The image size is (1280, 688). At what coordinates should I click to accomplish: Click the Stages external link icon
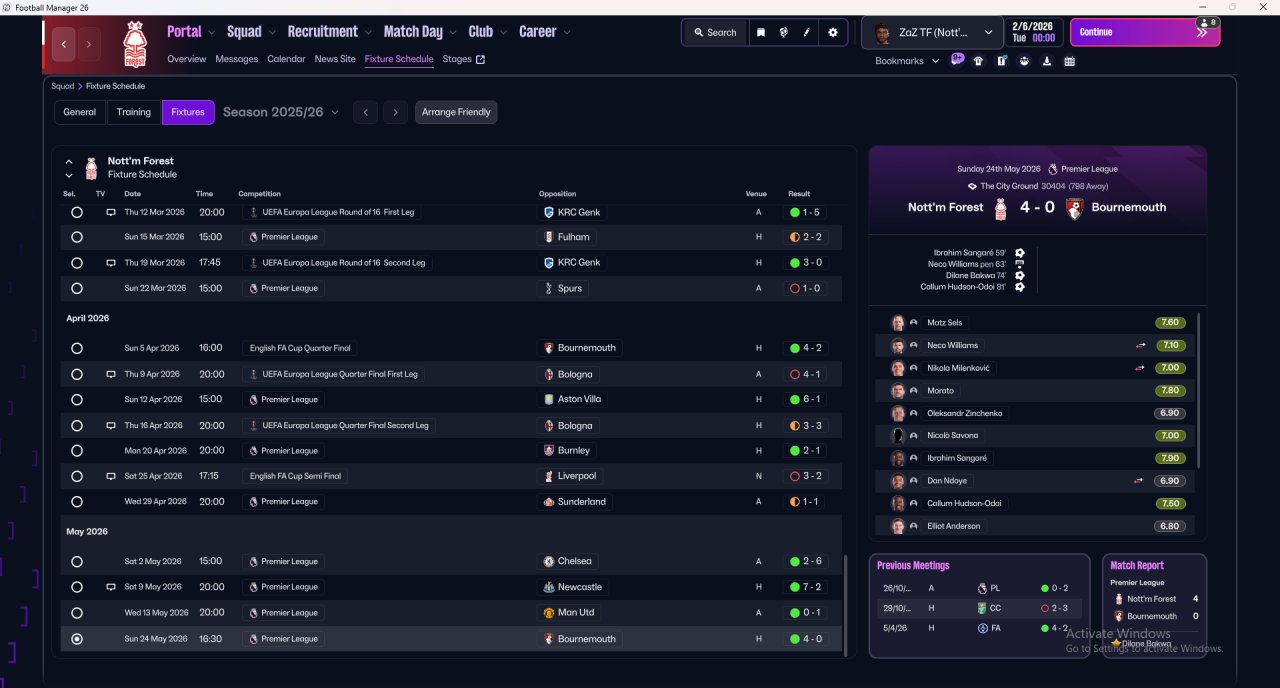480,59
